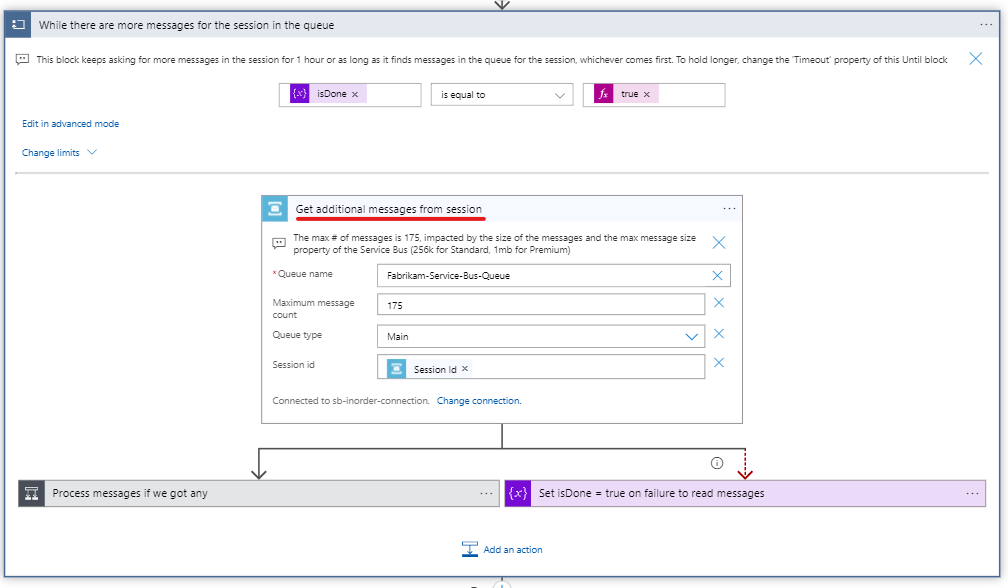Click the plus icon next to Add an action
Image resolution: width=1008 pixels, height=588 pixels.
[470, 548]
